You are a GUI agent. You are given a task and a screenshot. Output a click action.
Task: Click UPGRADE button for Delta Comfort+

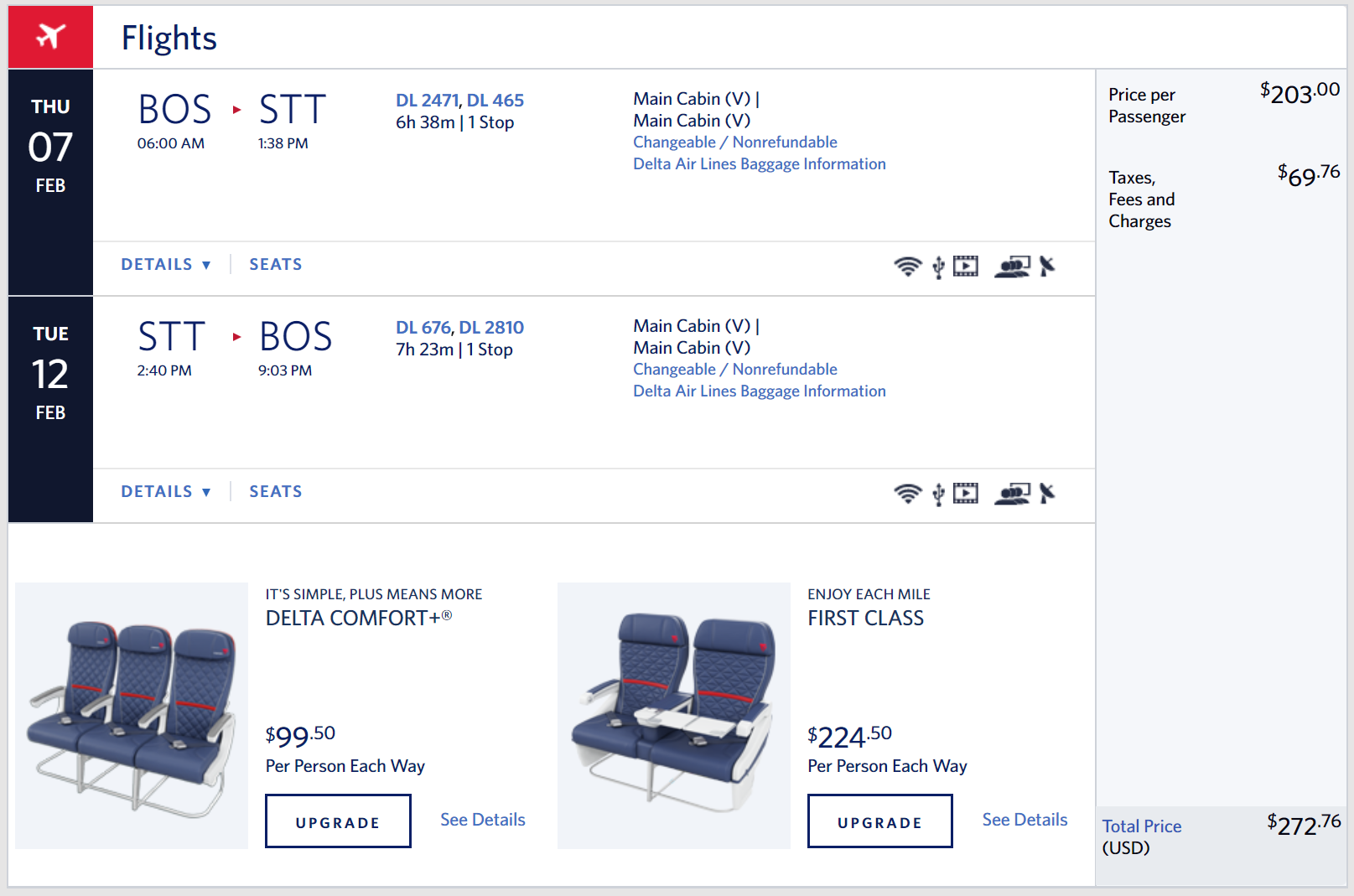click(x=338, y=821)
